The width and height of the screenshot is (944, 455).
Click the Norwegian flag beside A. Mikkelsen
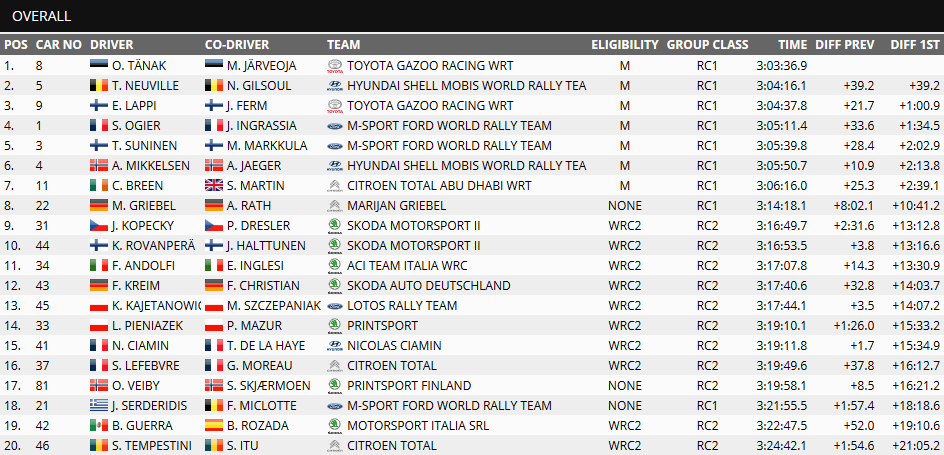(x=99, y=166)
